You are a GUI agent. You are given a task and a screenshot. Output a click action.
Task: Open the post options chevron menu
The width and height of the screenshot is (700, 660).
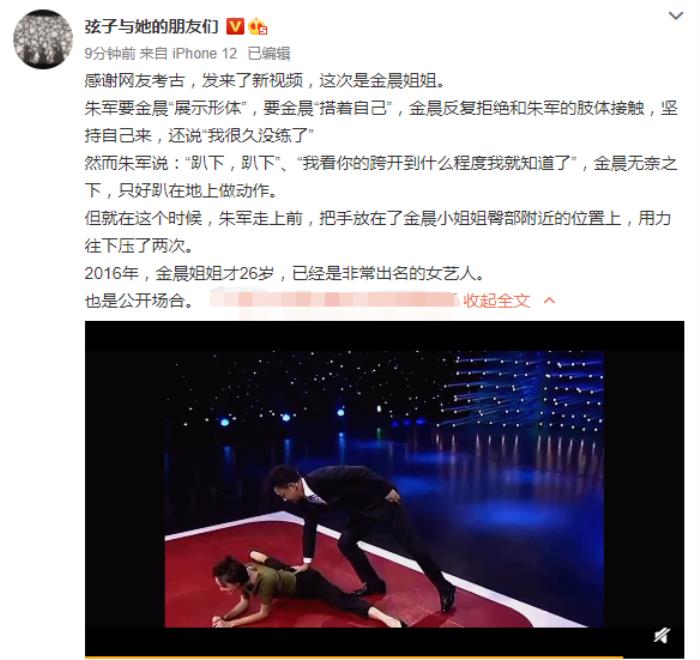tap(676, 16)
